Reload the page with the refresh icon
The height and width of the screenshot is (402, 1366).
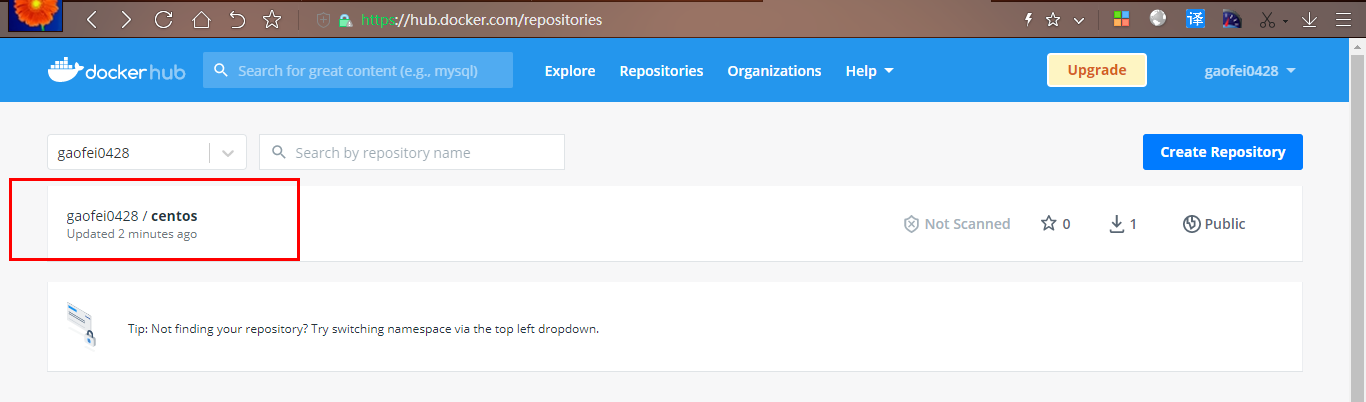pyautogui.click(x=164, y=19)
